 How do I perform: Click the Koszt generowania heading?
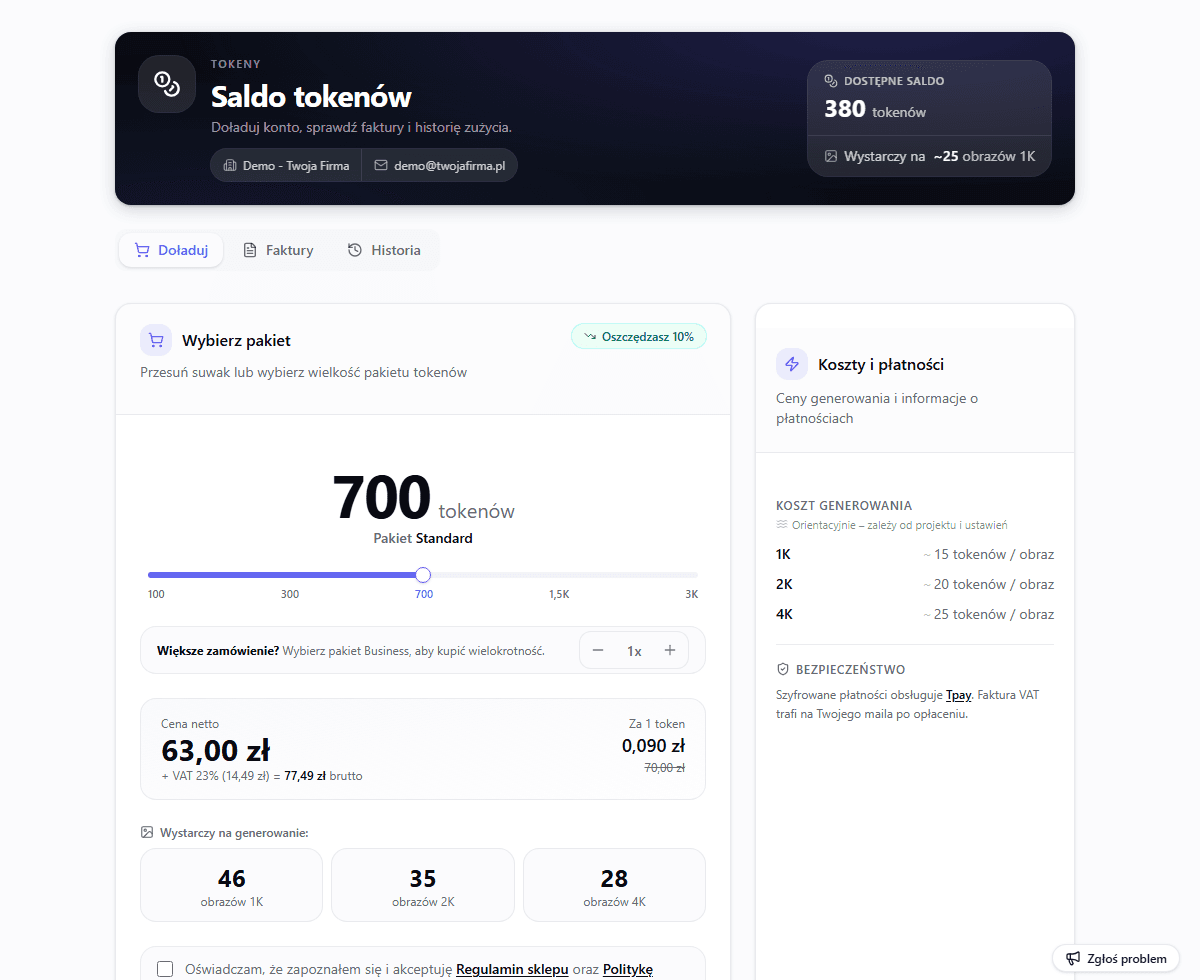(844, 506)
